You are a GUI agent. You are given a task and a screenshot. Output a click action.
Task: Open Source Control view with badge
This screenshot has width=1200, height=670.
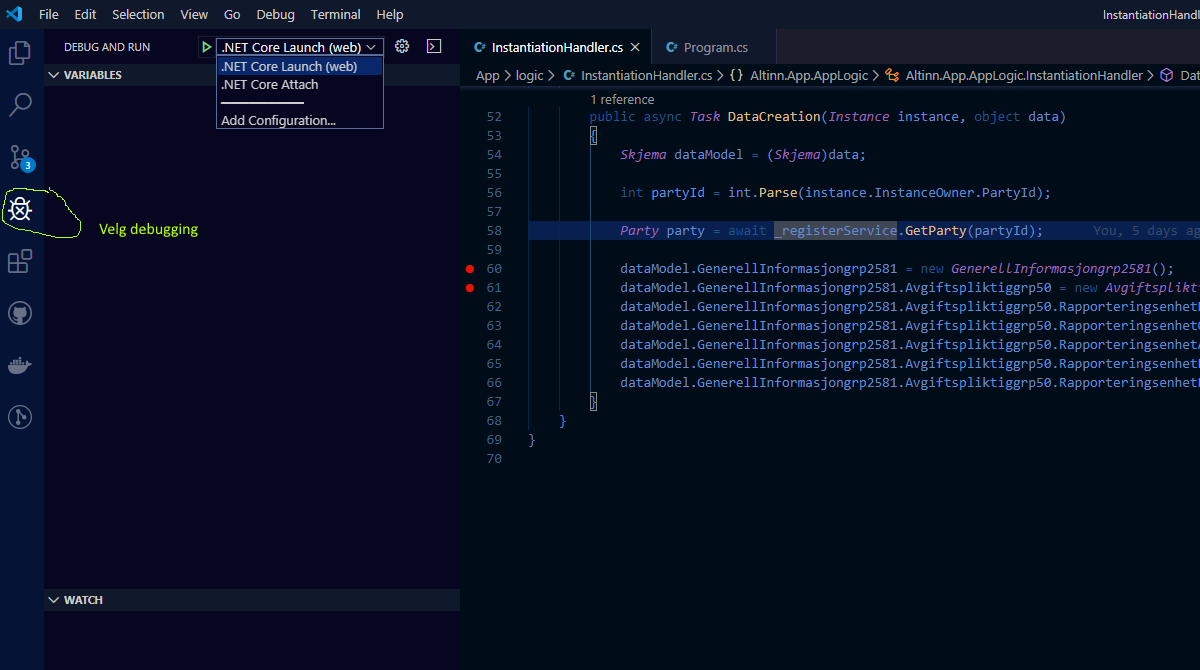pyautogui.click(x=20, y=157)
